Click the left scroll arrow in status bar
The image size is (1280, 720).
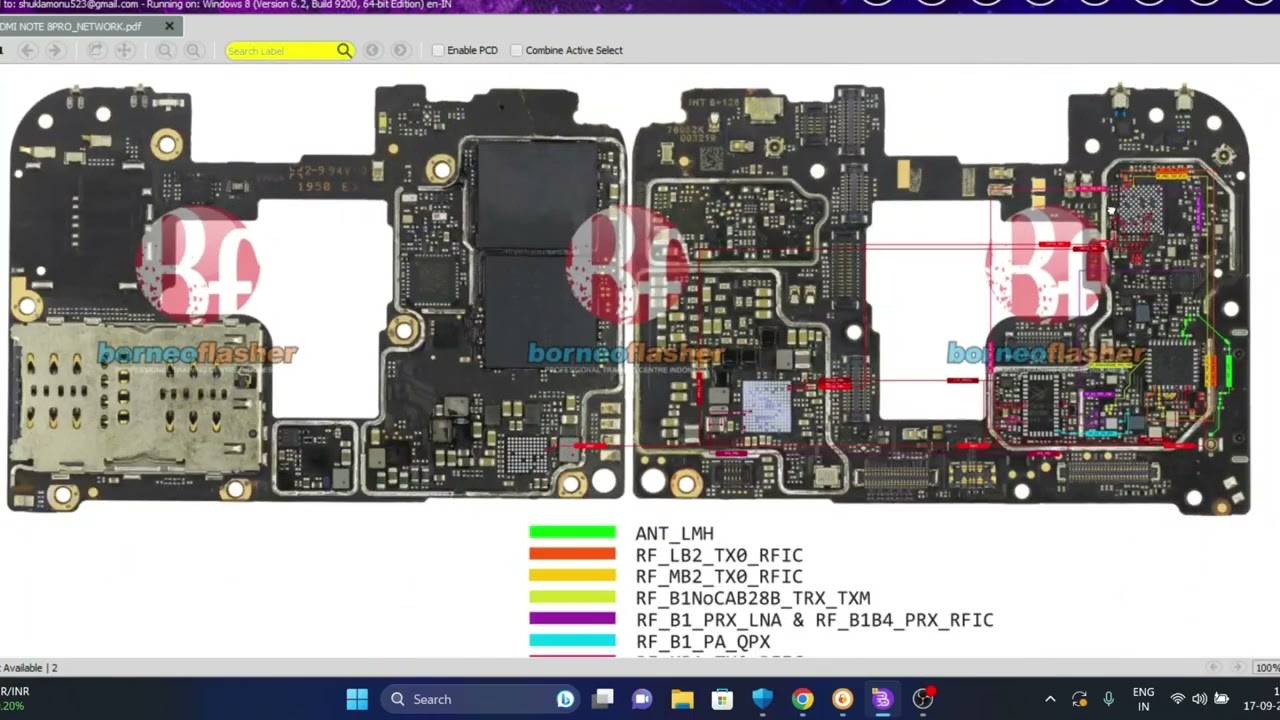coord(1214,667)
